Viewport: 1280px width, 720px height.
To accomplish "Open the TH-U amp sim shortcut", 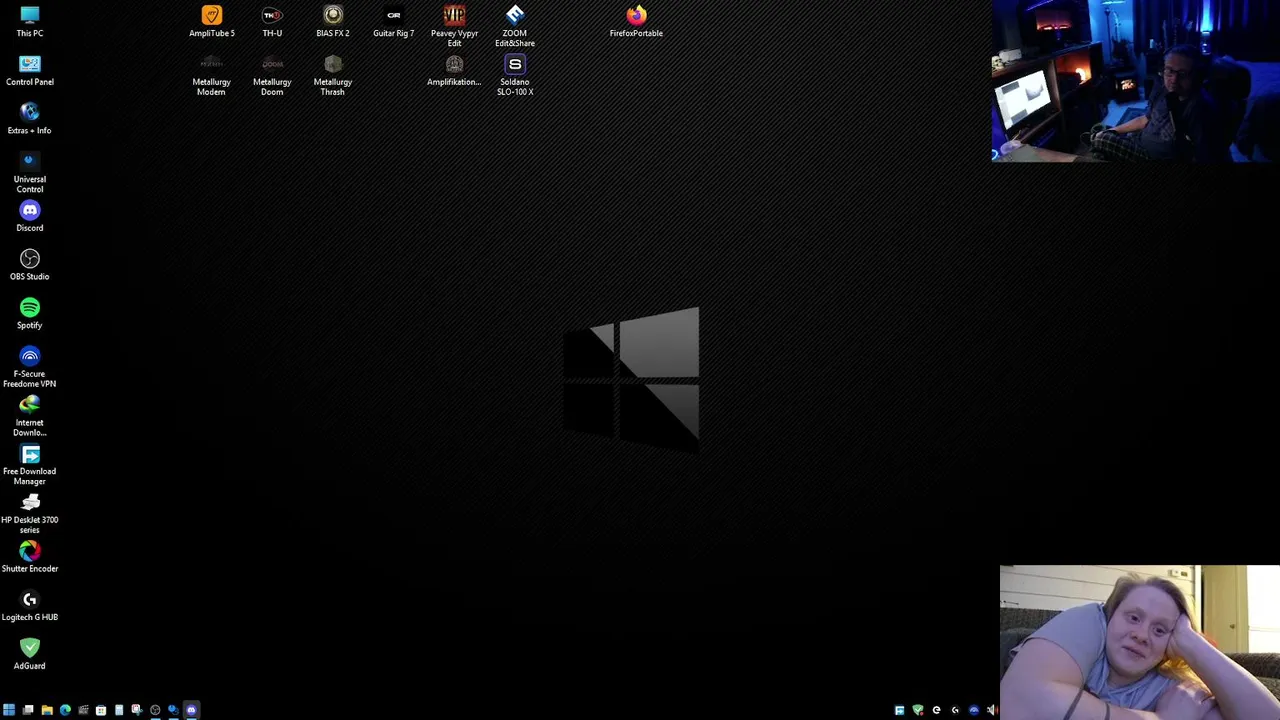I will point(272,21).
